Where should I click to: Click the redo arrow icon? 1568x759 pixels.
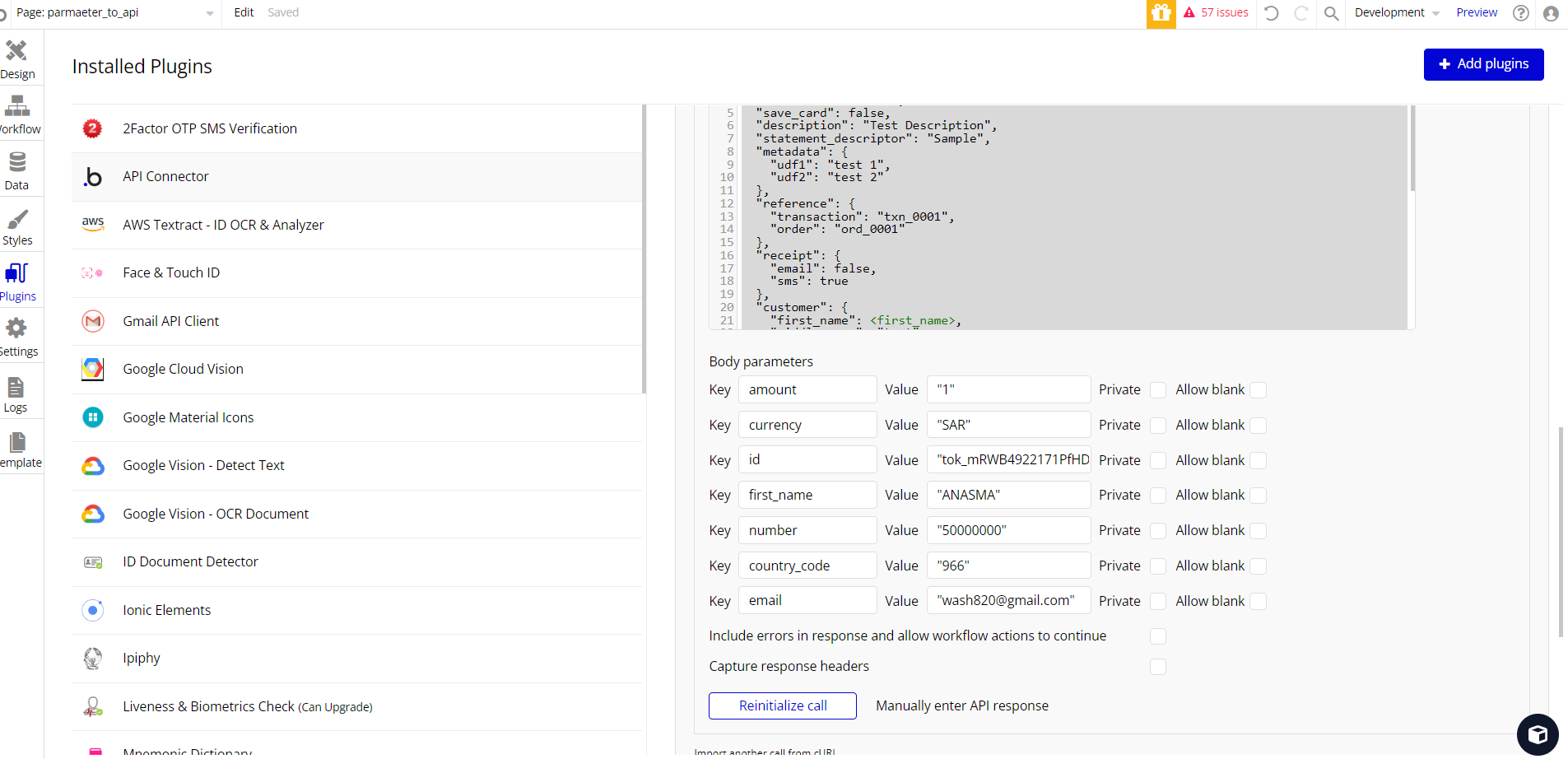tap(1301, 13)
